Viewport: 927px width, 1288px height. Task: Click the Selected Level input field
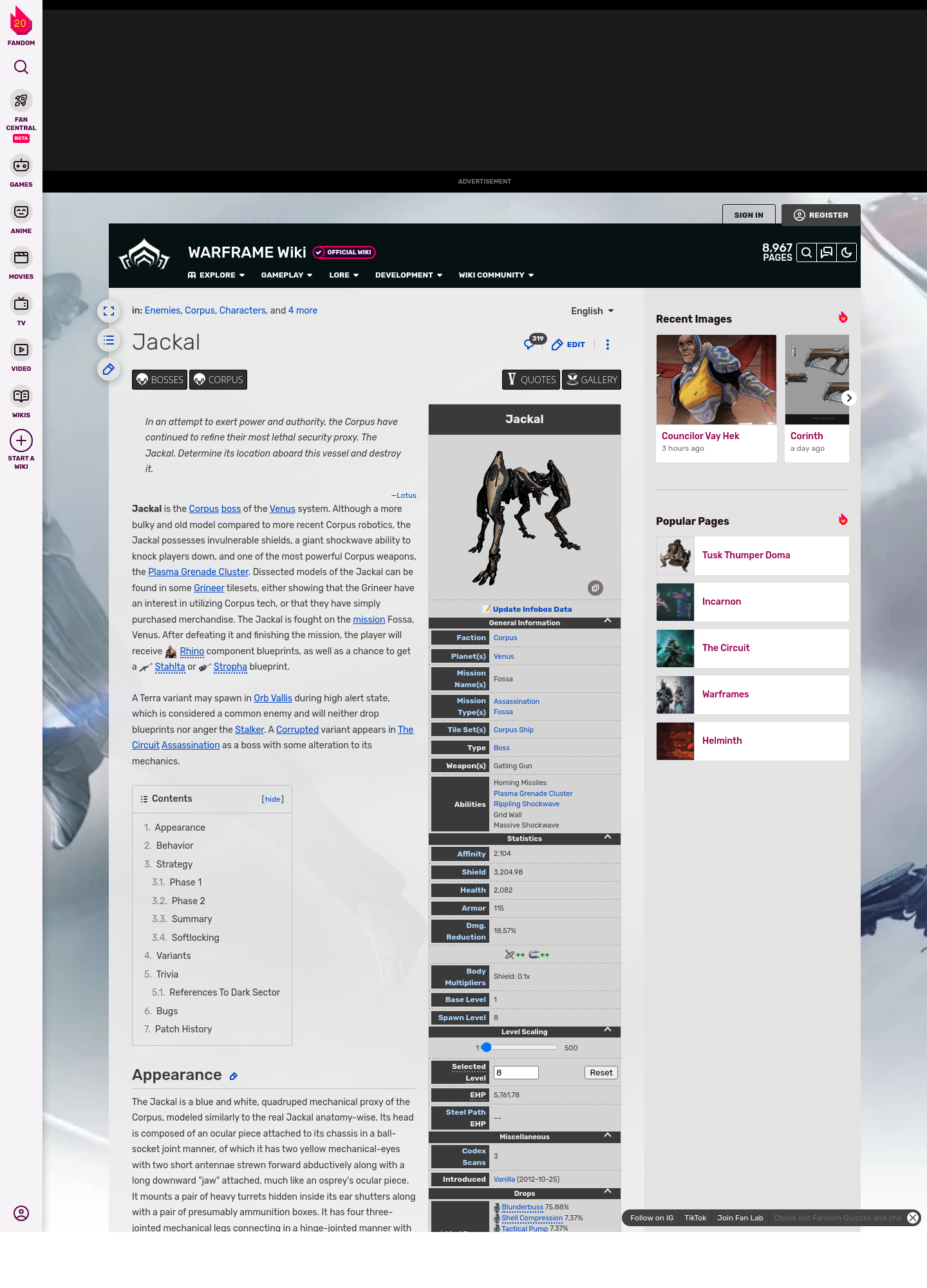point(516,1072)
